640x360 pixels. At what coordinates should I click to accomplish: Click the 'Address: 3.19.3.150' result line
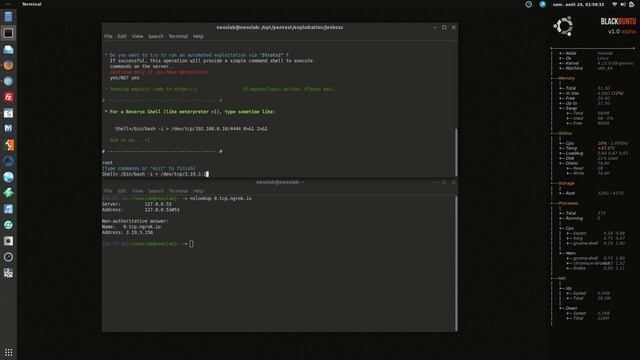pos(127,232)
